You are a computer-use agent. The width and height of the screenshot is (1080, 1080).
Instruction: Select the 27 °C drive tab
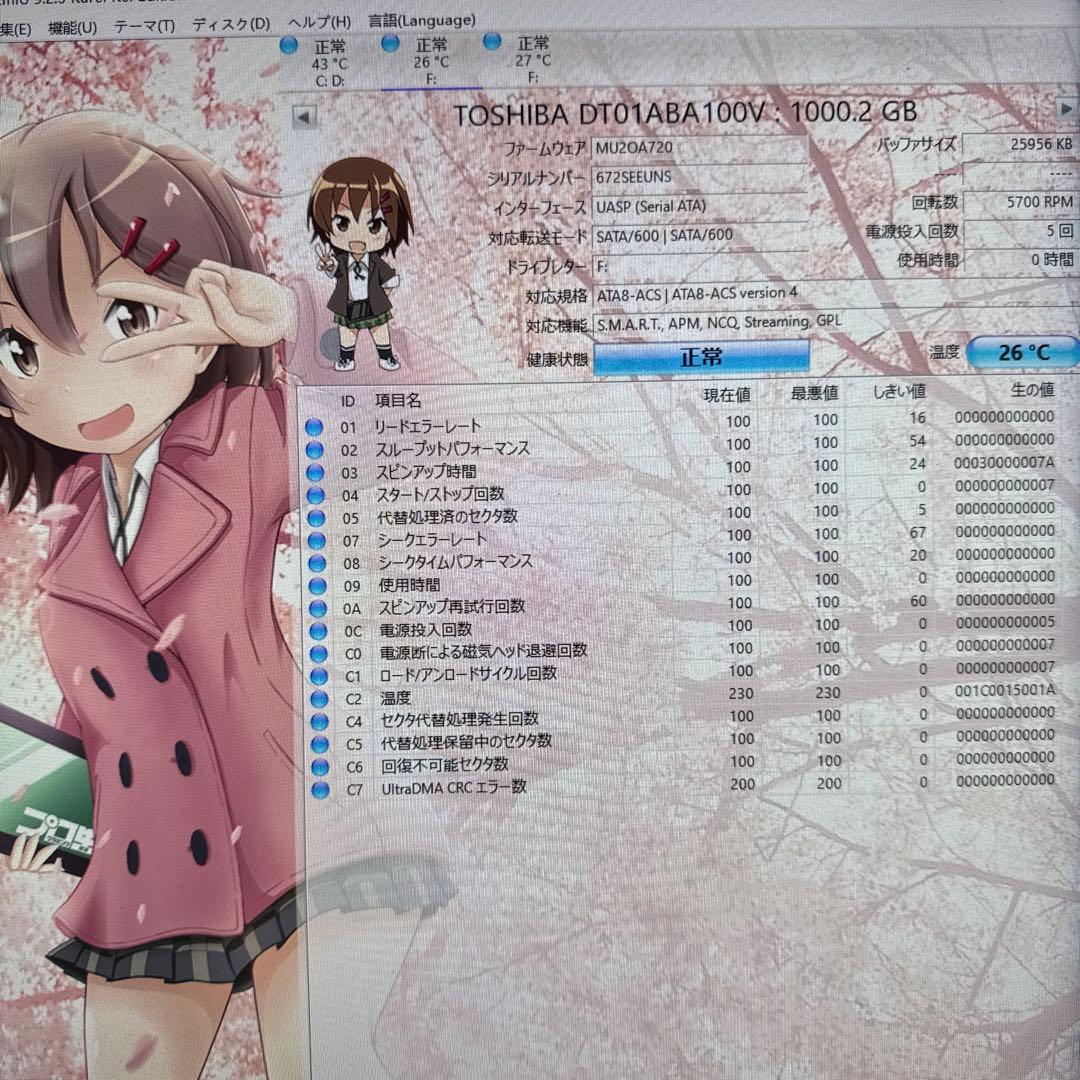click(532, 60)
